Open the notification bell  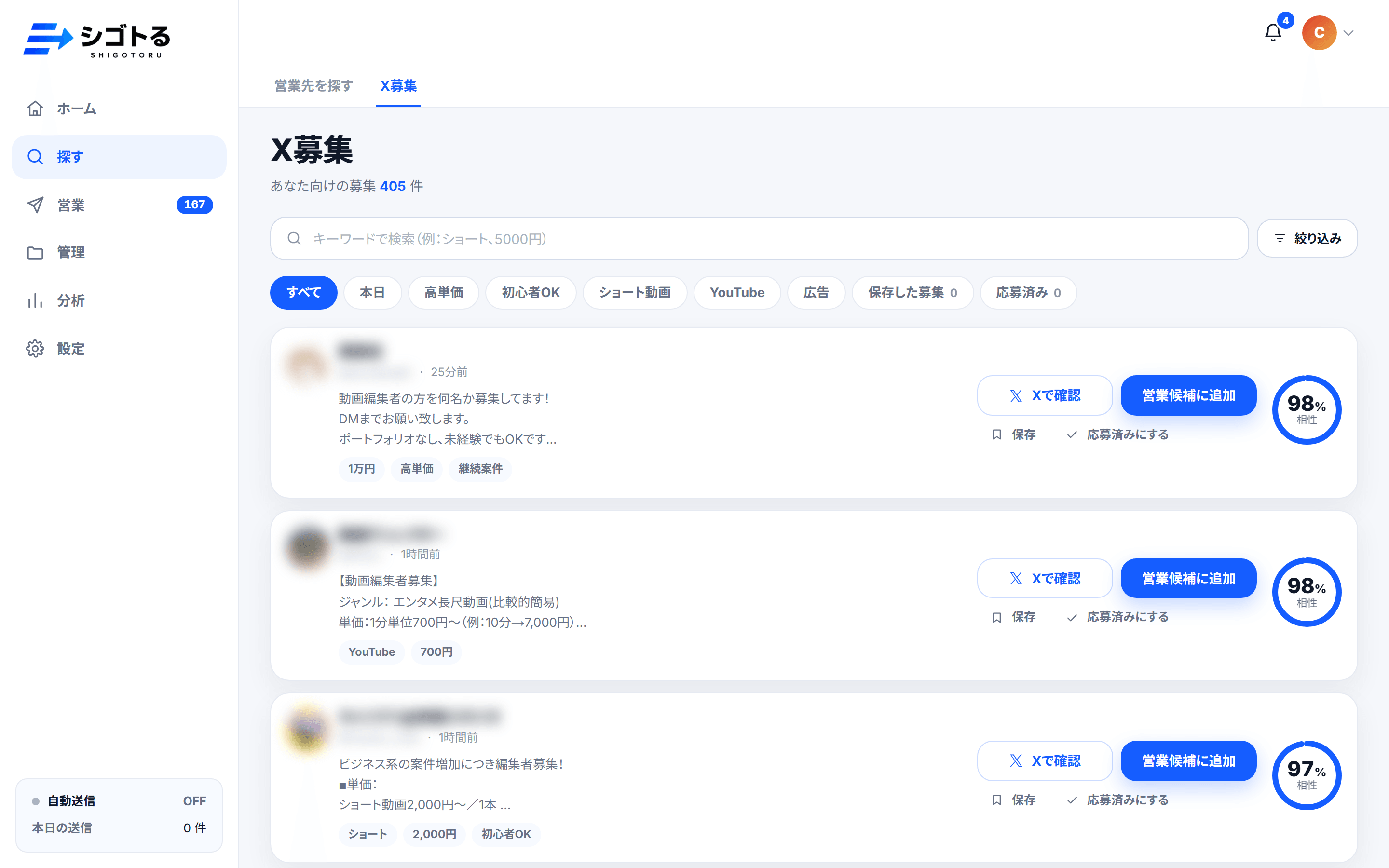[1272, 33]
